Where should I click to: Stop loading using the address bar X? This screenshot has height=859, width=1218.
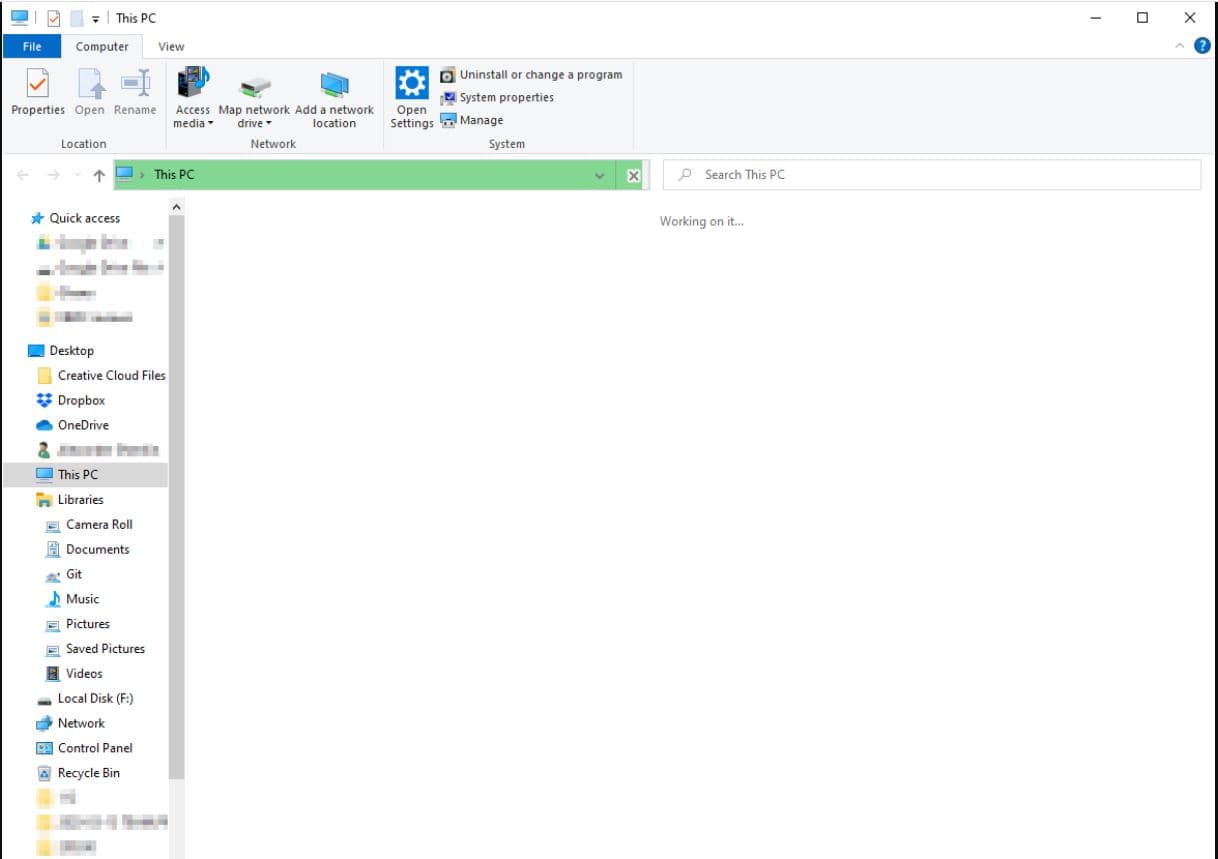click(633, 176)
